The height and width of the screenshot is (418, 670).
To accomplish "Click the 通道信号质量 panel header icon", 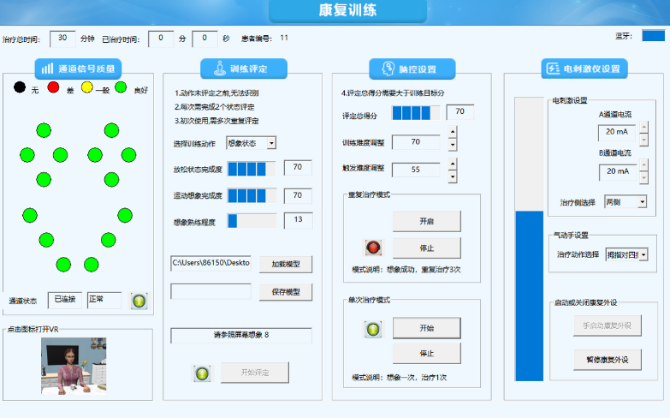I will [x=46, y=69].
